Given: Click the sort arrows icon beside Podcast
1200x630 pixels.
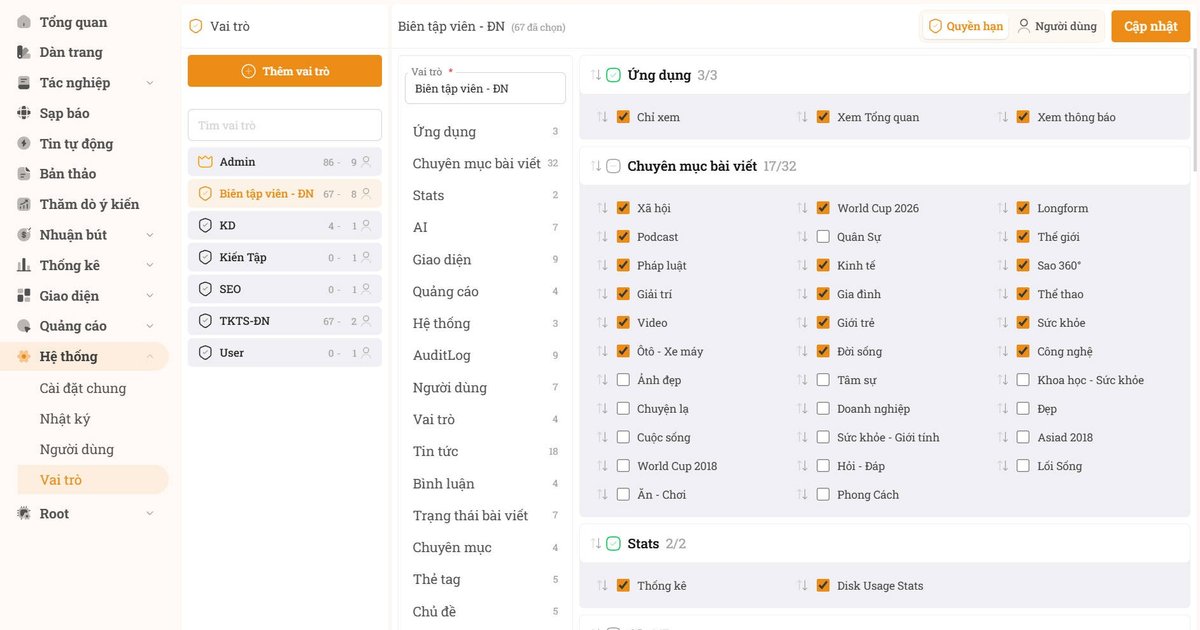Looking at the screenshot, I should tap(602, 237).
